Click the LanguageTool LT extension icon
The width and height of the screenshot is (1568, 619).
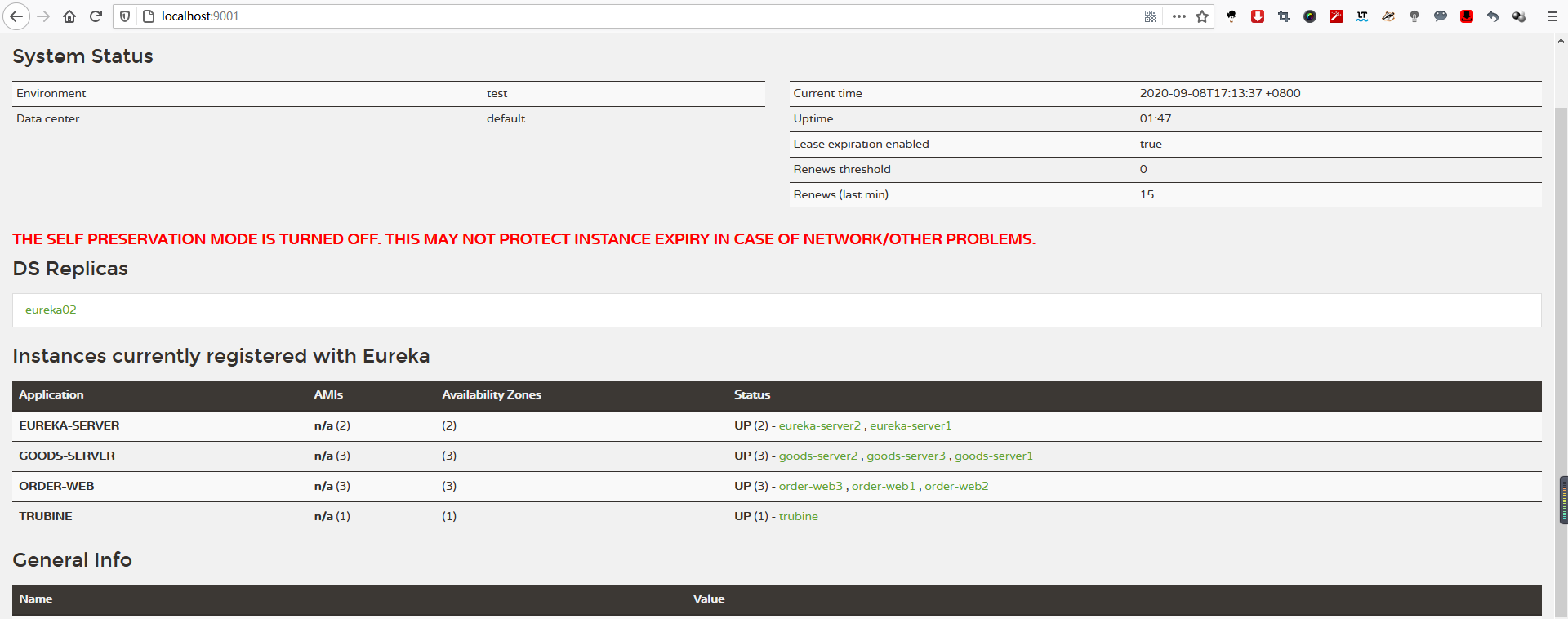click(1362, 16)
